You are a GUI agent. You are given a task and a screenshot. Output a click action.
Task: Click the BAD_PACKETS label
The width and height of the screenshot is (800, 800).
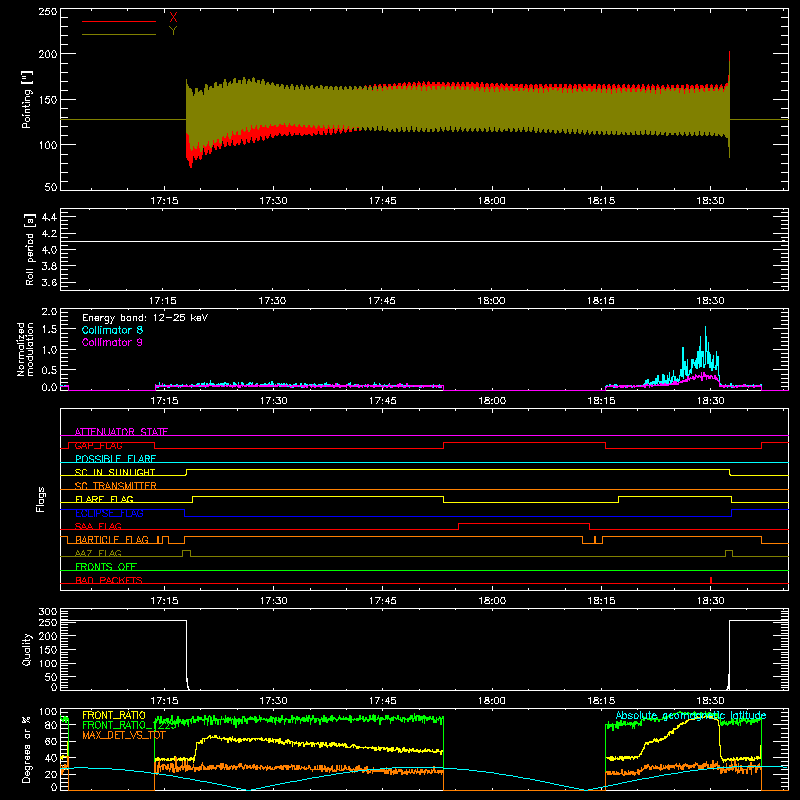click(x=109, y=580)
